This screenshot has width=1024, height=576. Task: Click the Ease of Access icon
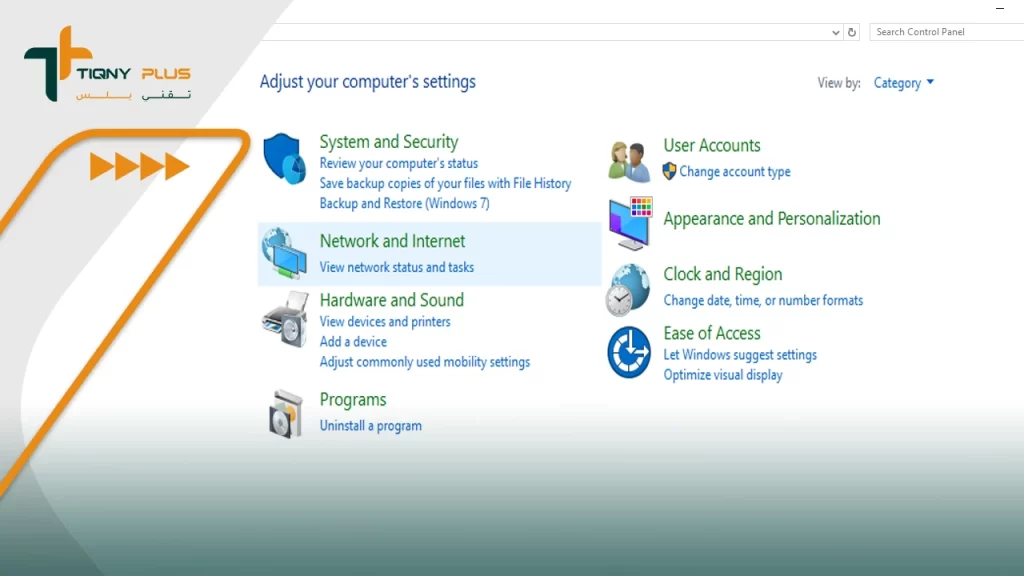629,352
